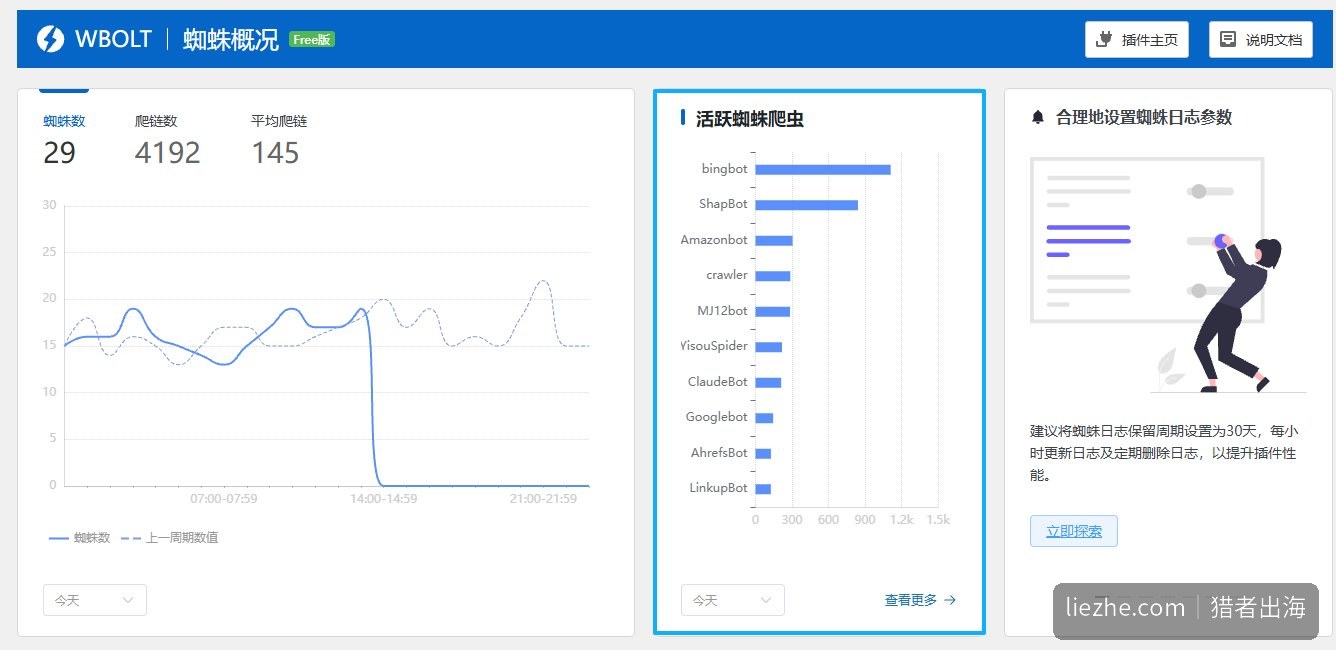Click the 合理地设置蜘蛛日志参数 heading
The width and height of the screenshot is (1336, 650).
click(x=1144, y=117)
